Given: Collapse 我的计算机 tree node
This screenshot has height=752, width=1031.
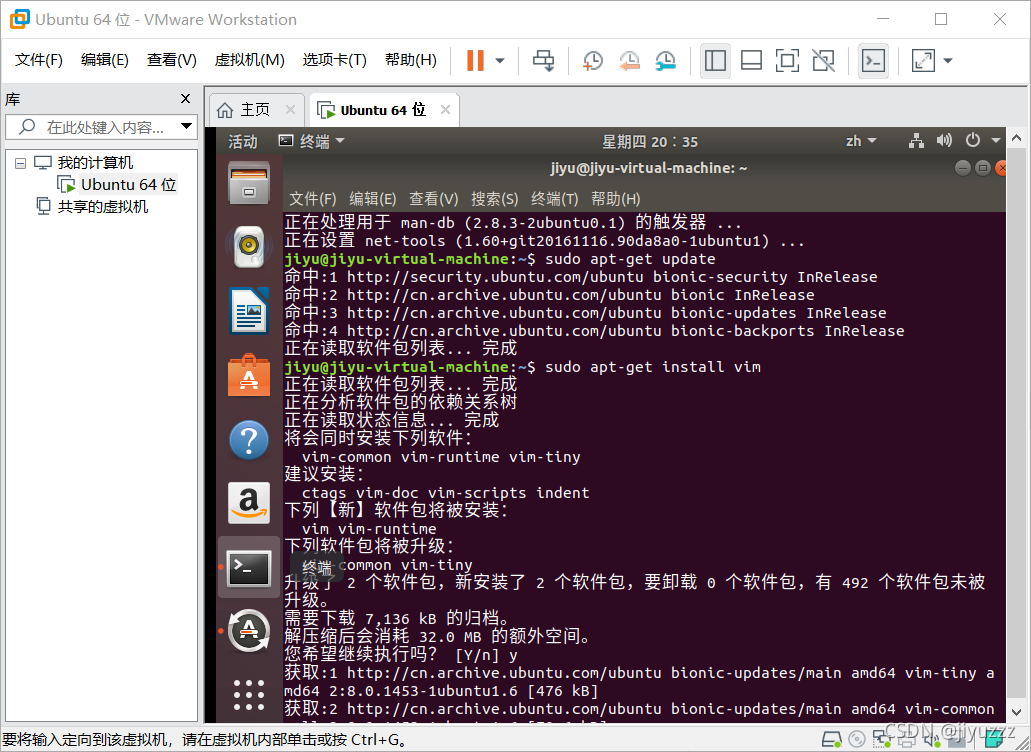Looking at the screenshot, I should (x=20, y=163).
